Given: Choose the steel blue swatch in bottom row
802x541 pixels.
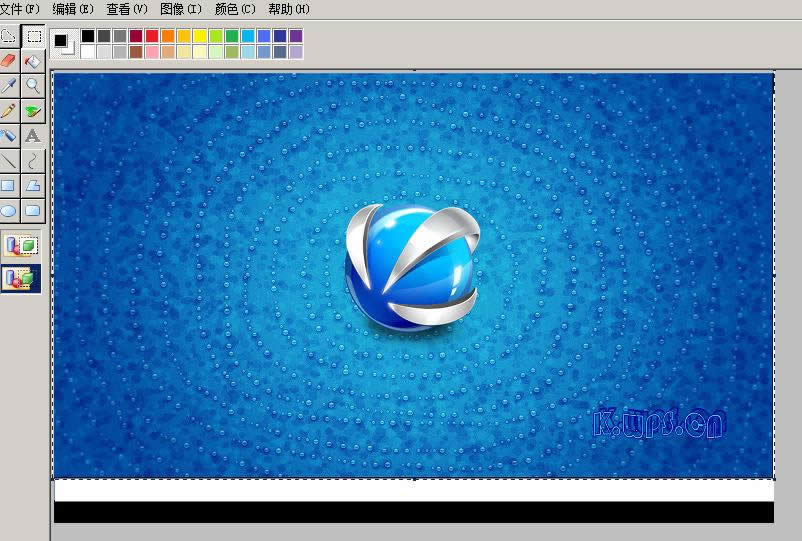Looking at the screenshot, I should click(x=264, y=52).
